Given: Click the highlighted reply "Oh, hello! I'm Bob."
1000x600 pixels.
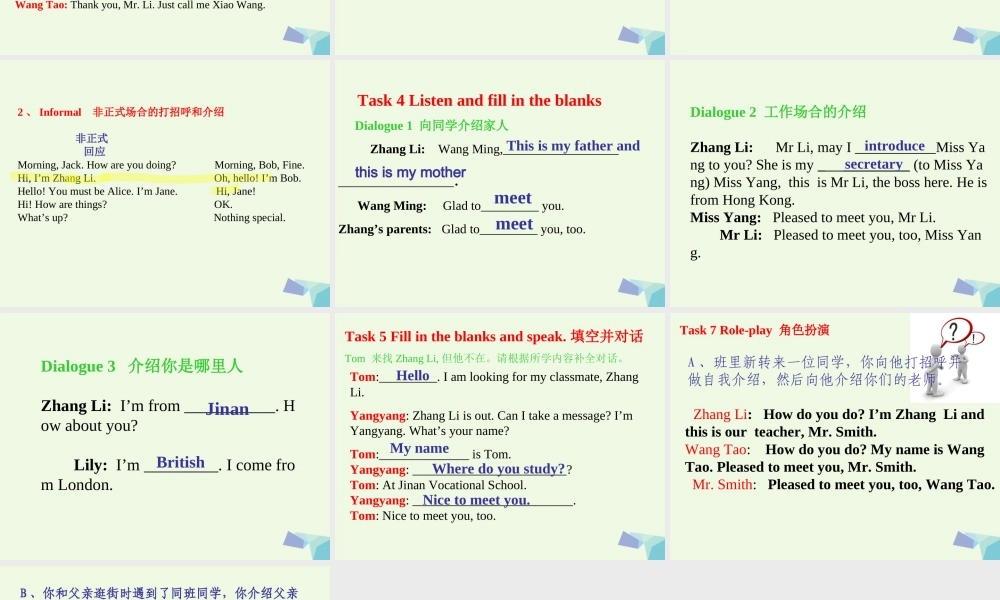Looking at the screenshot, I should click(258, 178).
